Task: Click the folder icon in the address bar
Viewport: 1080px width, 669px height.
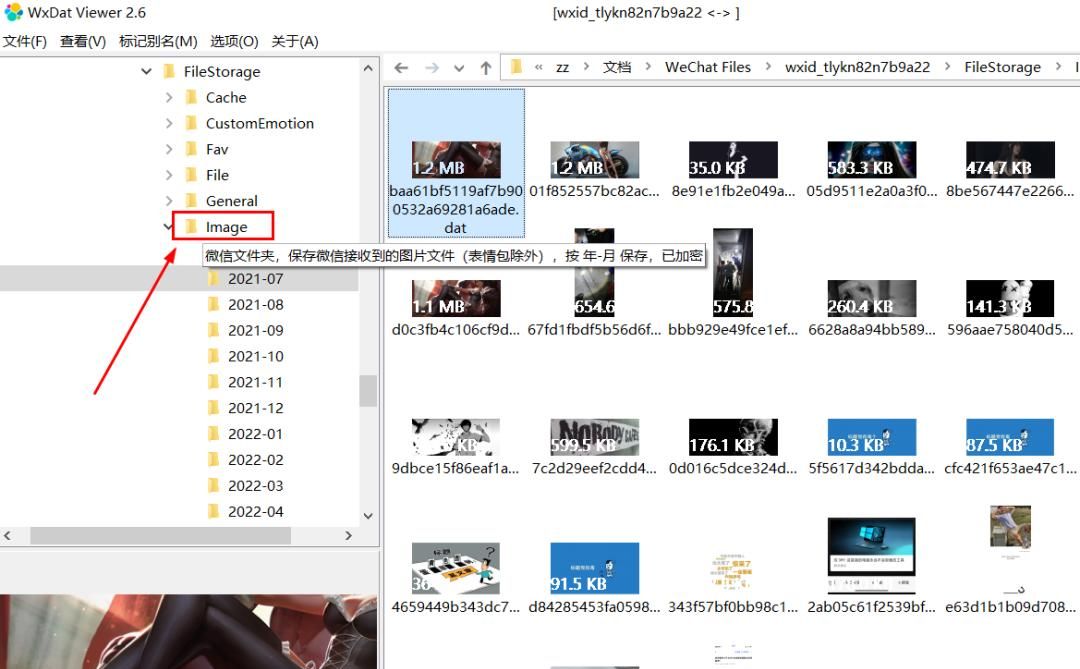Action: click(x=516, y=66)
